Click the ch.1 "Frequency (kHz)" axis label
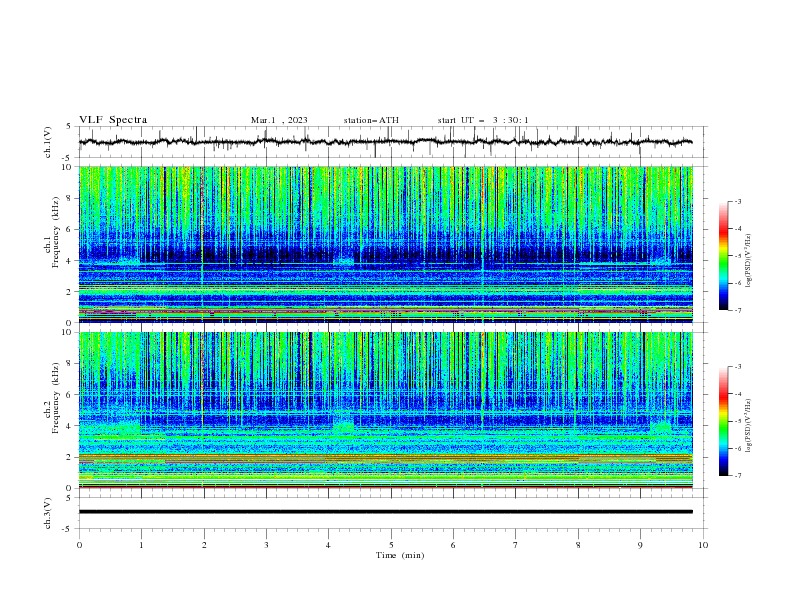The height and width of the screenshot is (612, 792). [56, 233]
